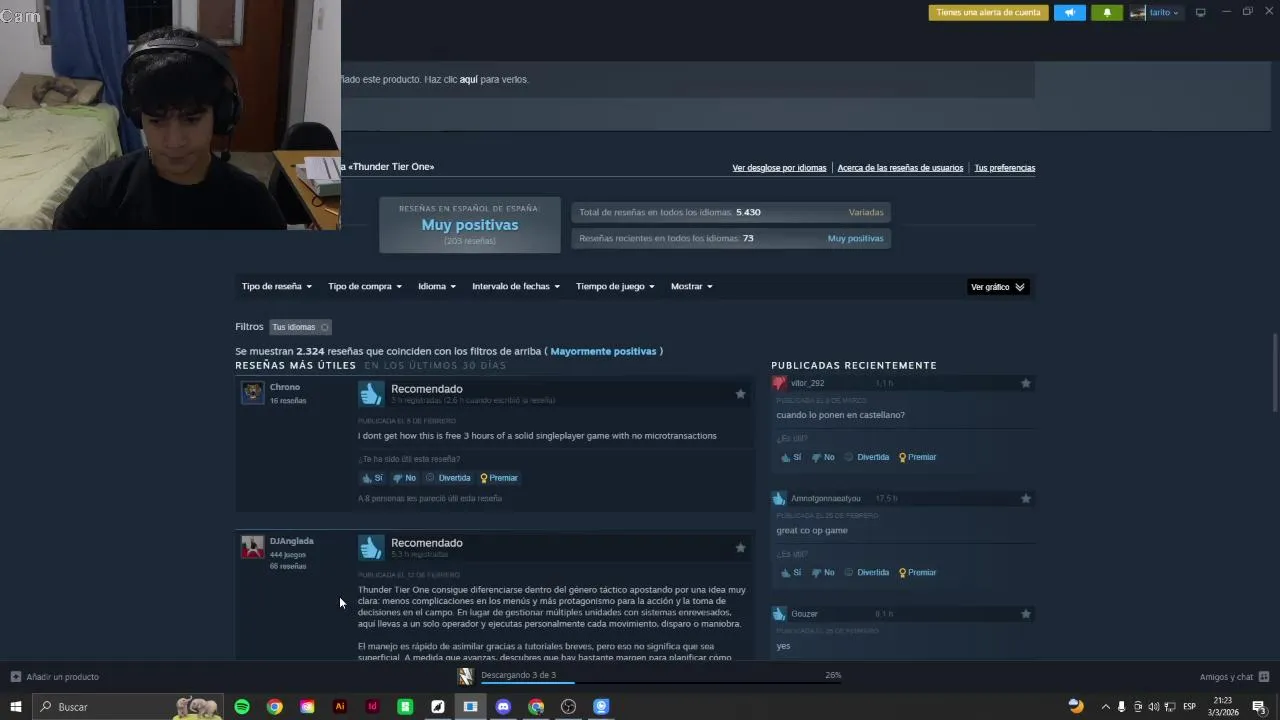This screenshot has height=720, width=1280.
Task: Open Ver desglose por idiomas link
Action: 779,168
